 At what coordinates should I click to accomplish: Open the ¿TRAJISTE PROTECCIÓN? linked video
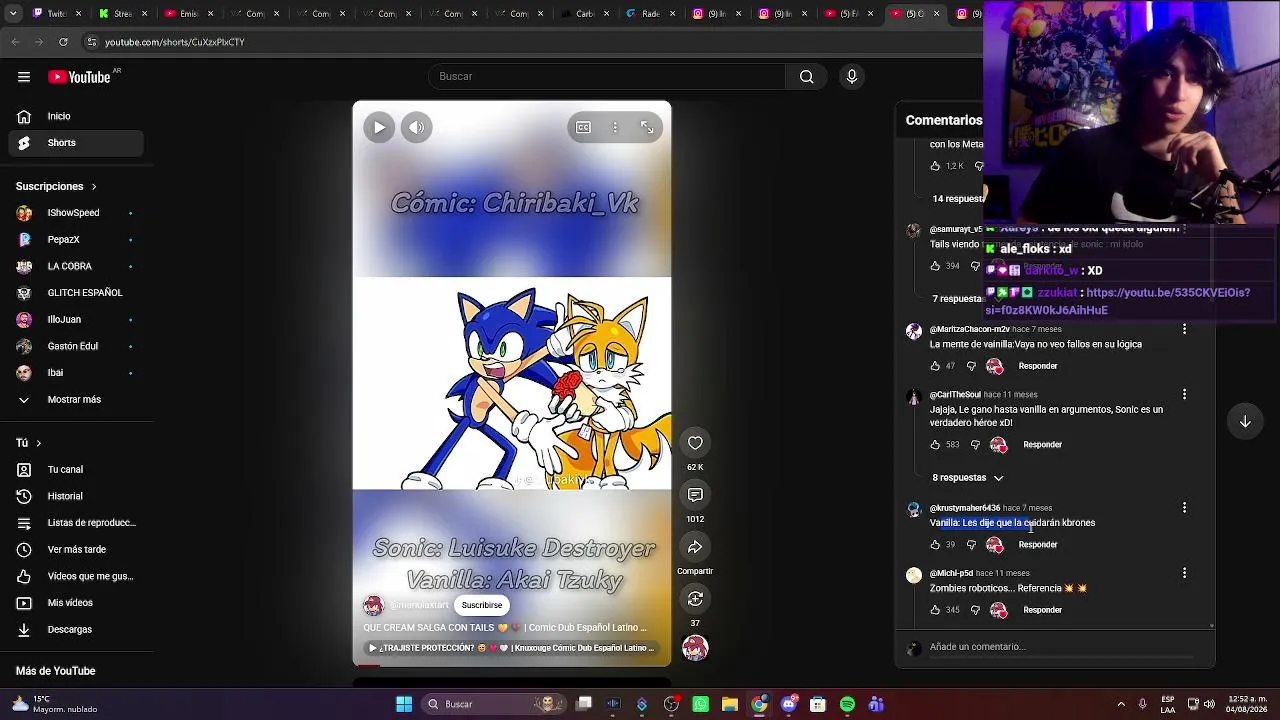click(x=511, y=648)
